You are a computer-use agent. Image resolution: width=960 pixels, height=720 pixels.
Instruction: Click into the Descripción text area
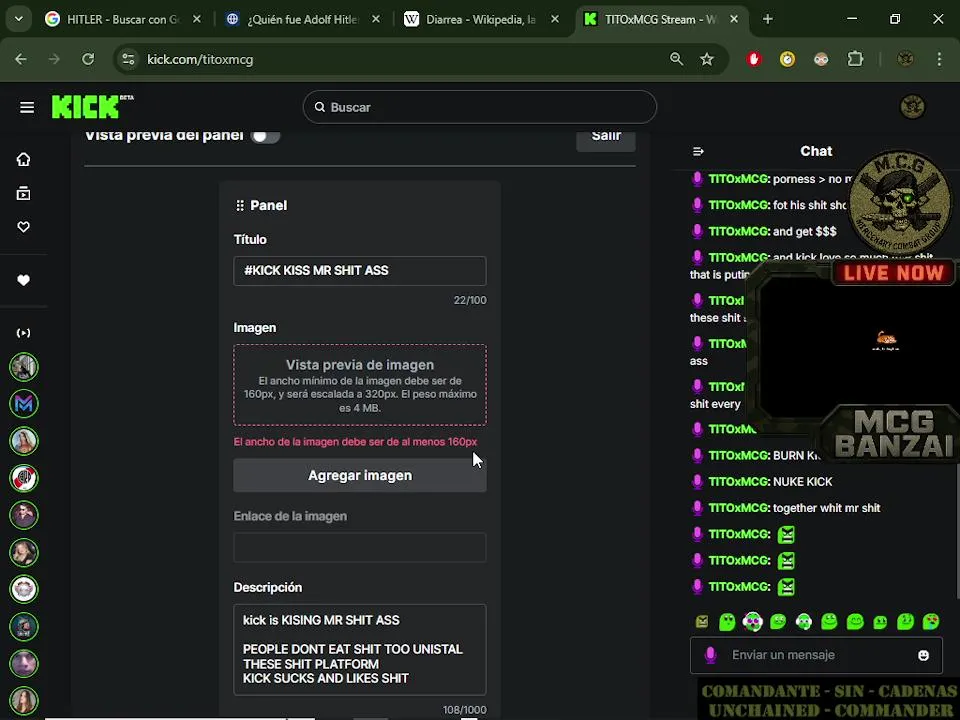(360, 650)
